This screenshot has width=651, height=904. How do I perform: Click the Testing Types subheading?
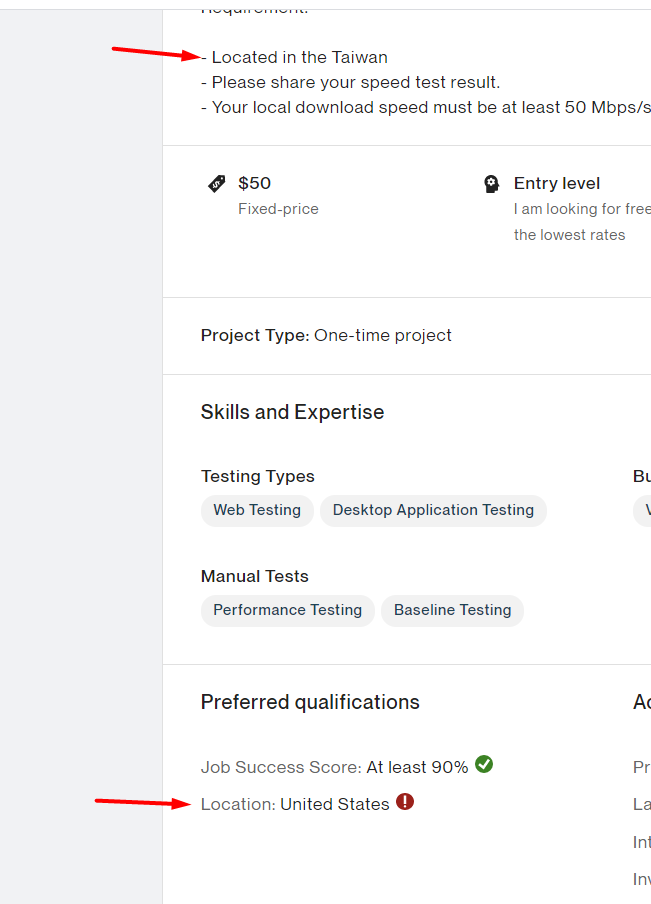[258, 476]
